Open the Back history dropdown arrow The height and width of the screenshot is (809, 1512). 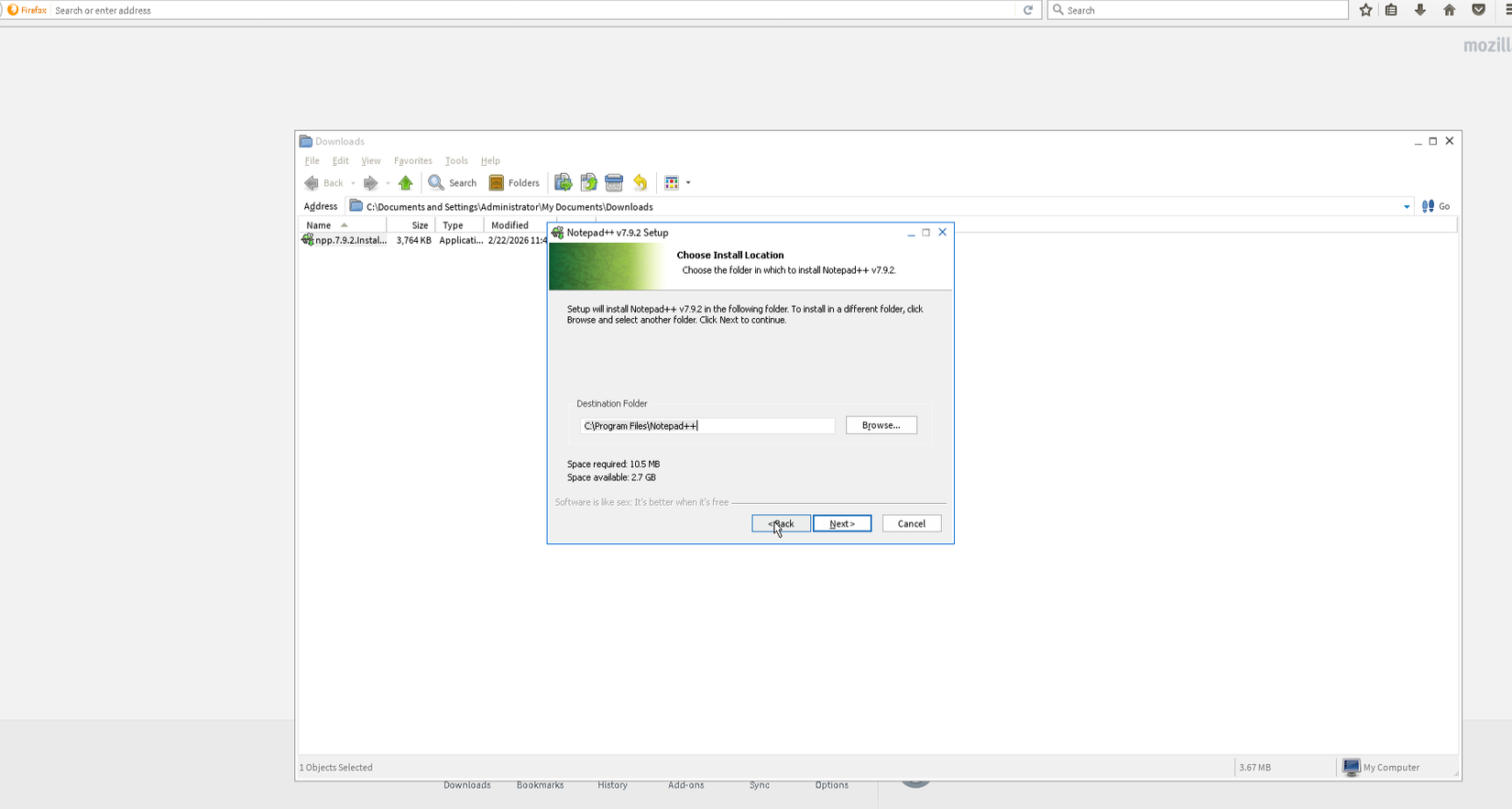pyautogui.click(x=353, y=183)
